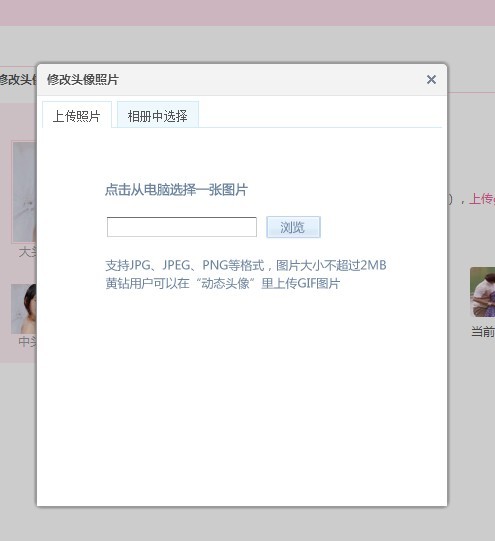495x541 pixels.
Task: Click the 点击从电脑选择一张图片 heading
Action: (176, 190)
